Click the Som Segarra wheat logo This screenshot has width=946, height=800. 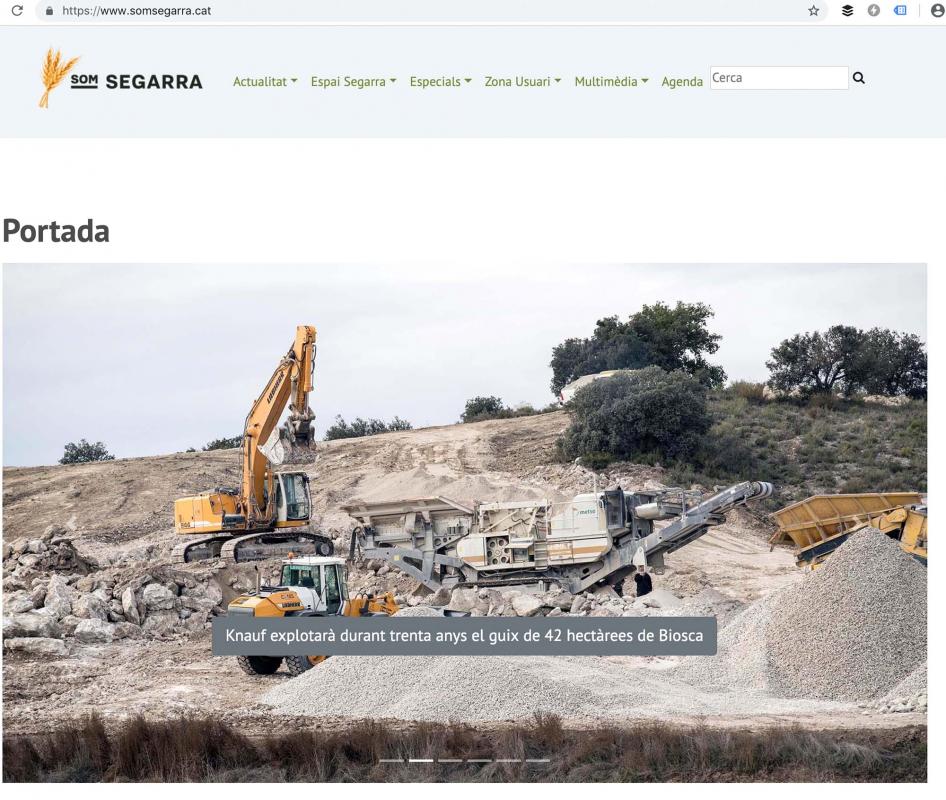tap(120, 79)
